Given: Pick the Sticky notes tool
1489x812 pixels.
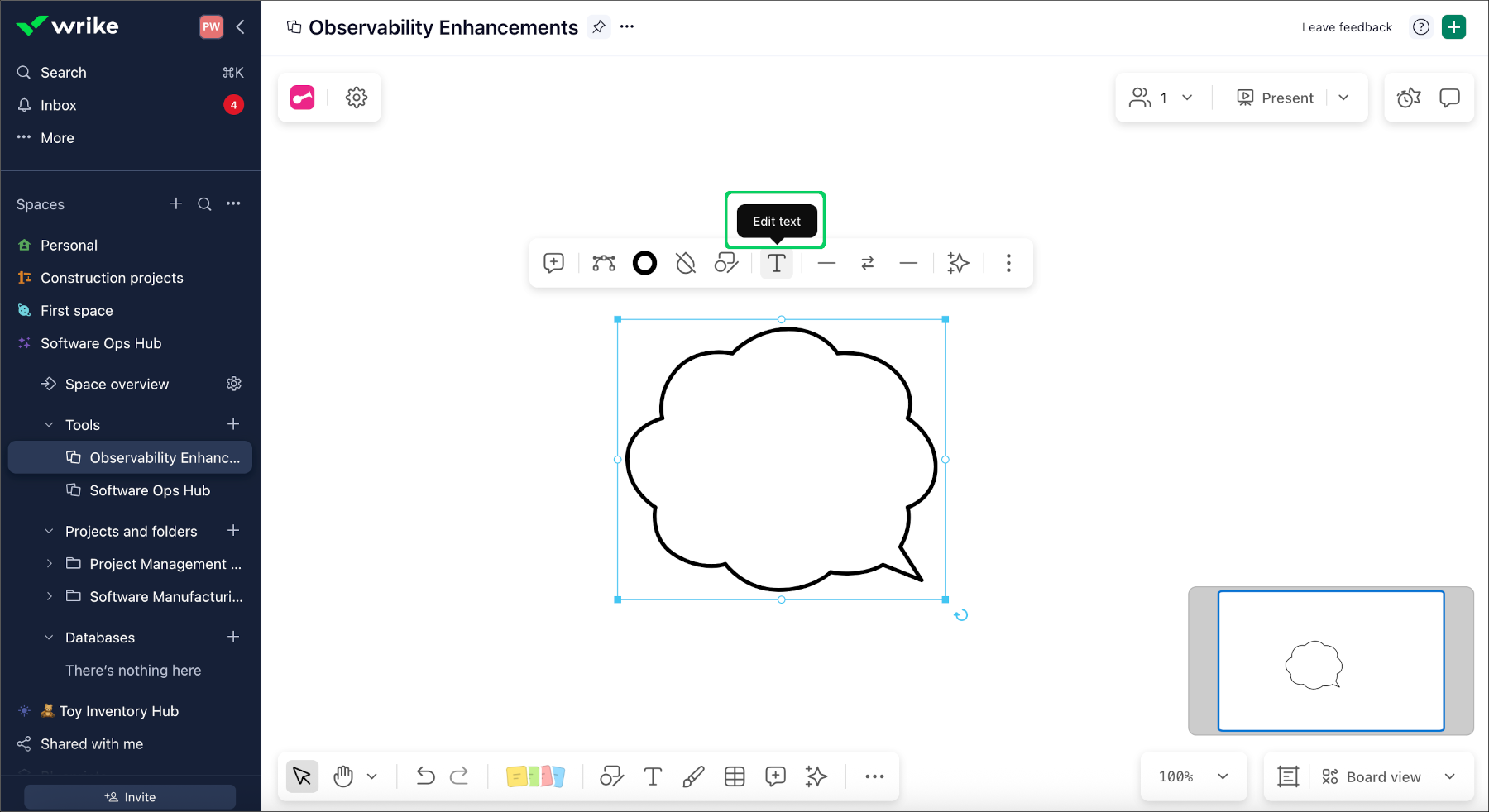Looking at the screenshot, I should pos(535,776).
